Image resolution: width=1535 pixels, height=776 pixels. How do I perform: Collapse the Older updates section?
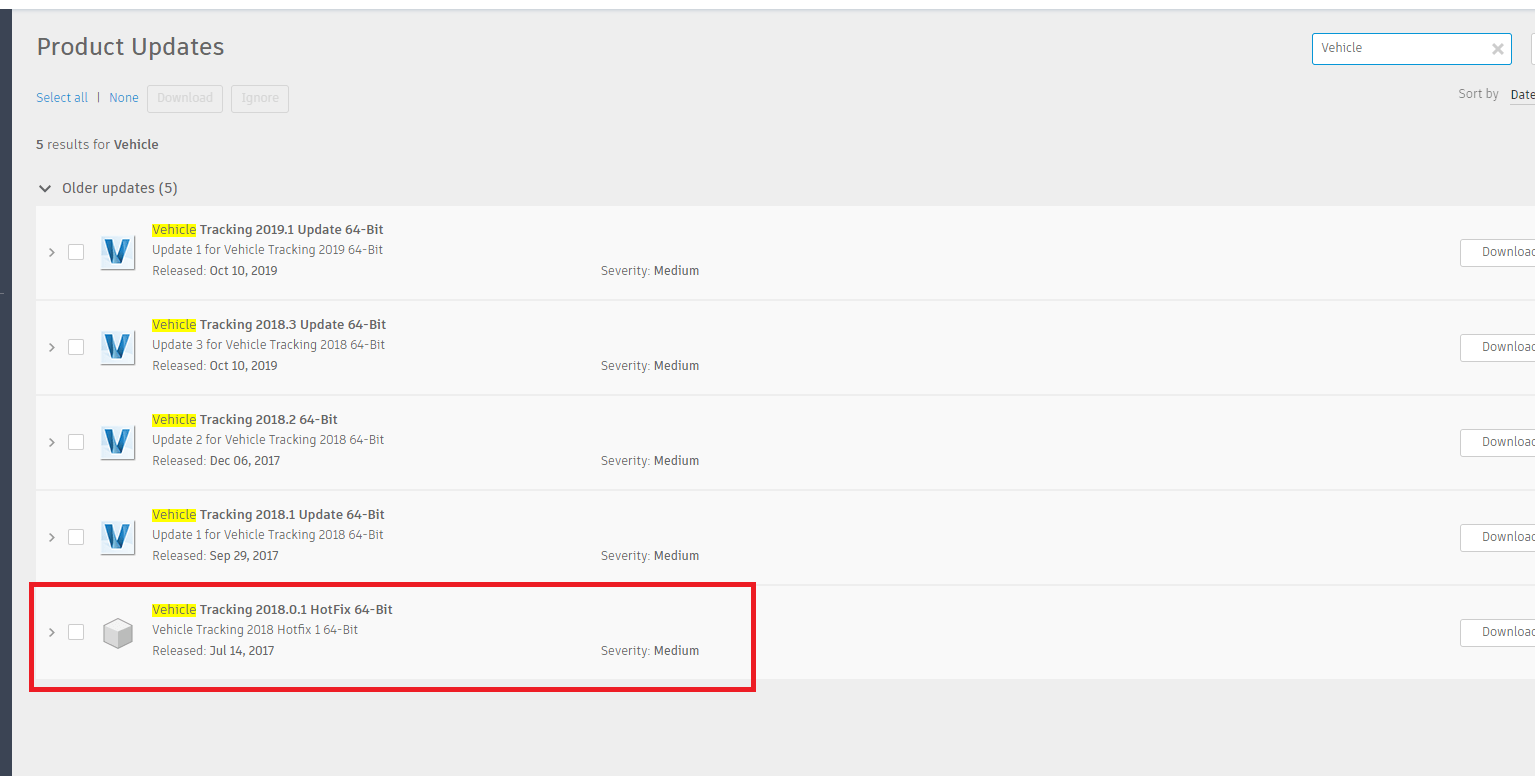coord(44,188)
